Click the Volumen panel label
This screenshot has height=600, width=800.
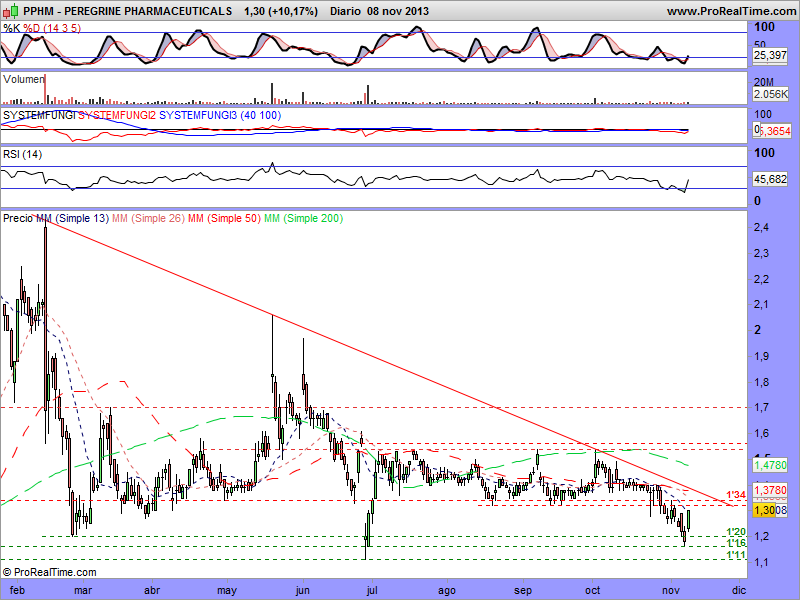pos(23,79)
